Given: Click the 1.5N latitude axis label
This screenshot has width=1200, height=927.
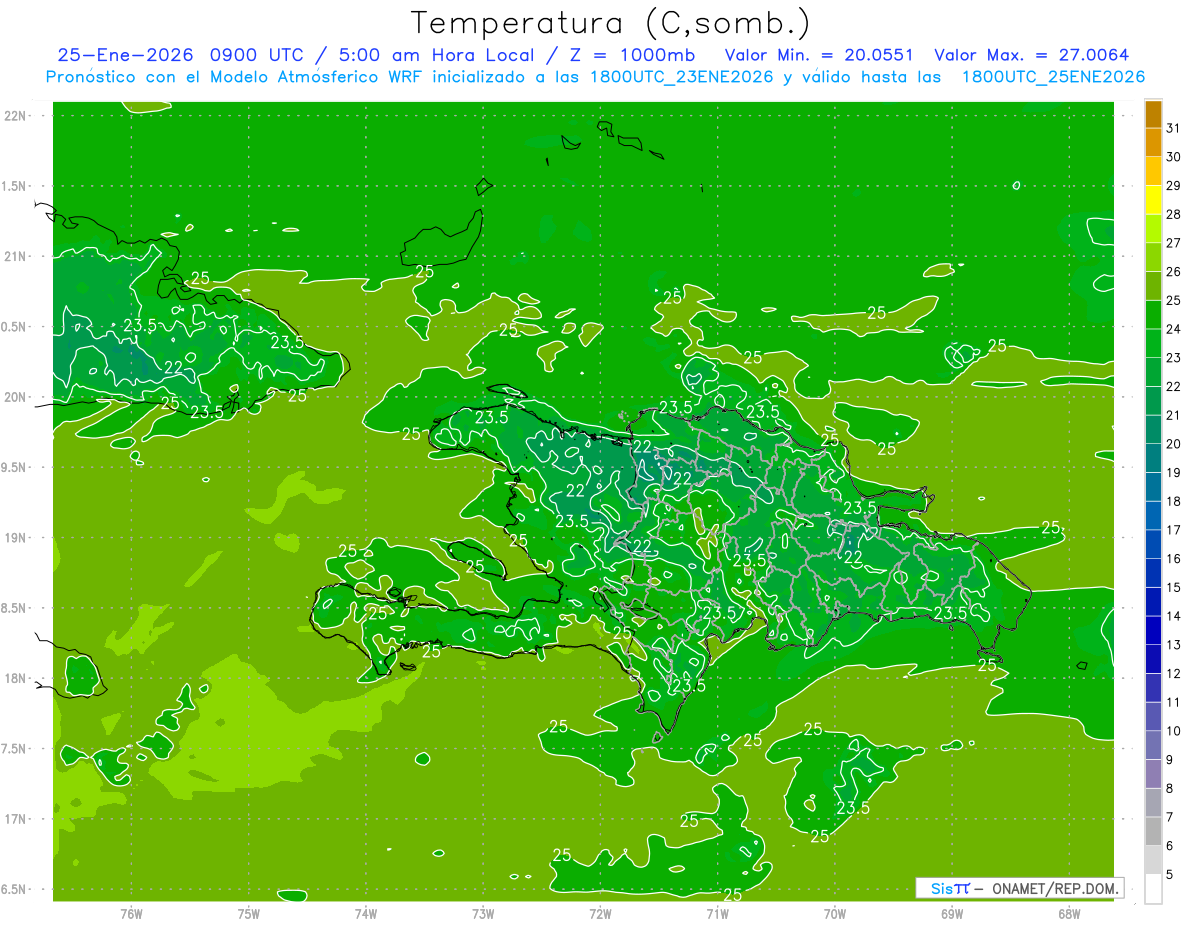Looking at the screenshot, I should (14, 186).
